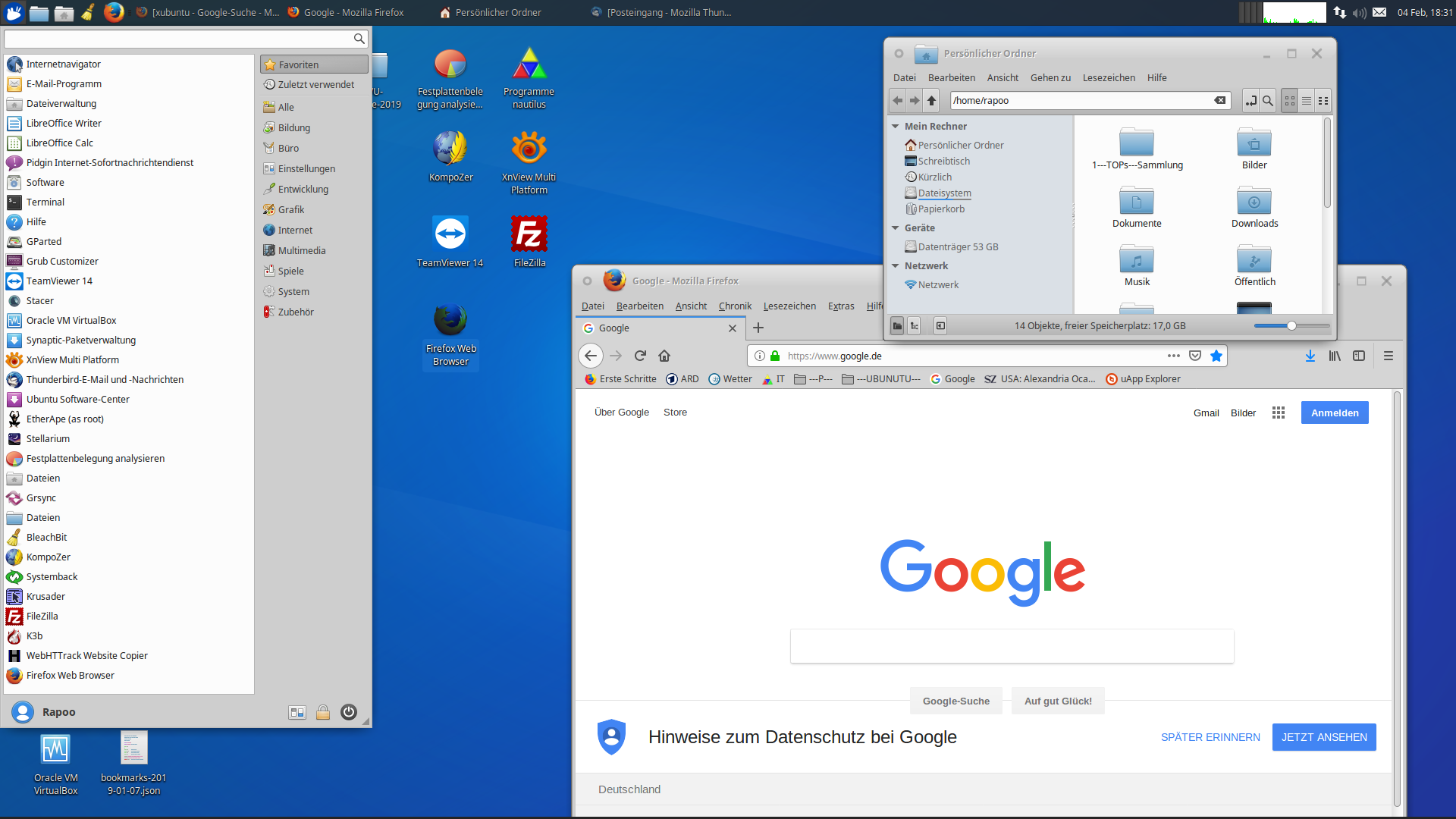This screenshot has width=1456, height=819.
Task: Select the Multimedia category in app menu
Action: tap(301, 250)
